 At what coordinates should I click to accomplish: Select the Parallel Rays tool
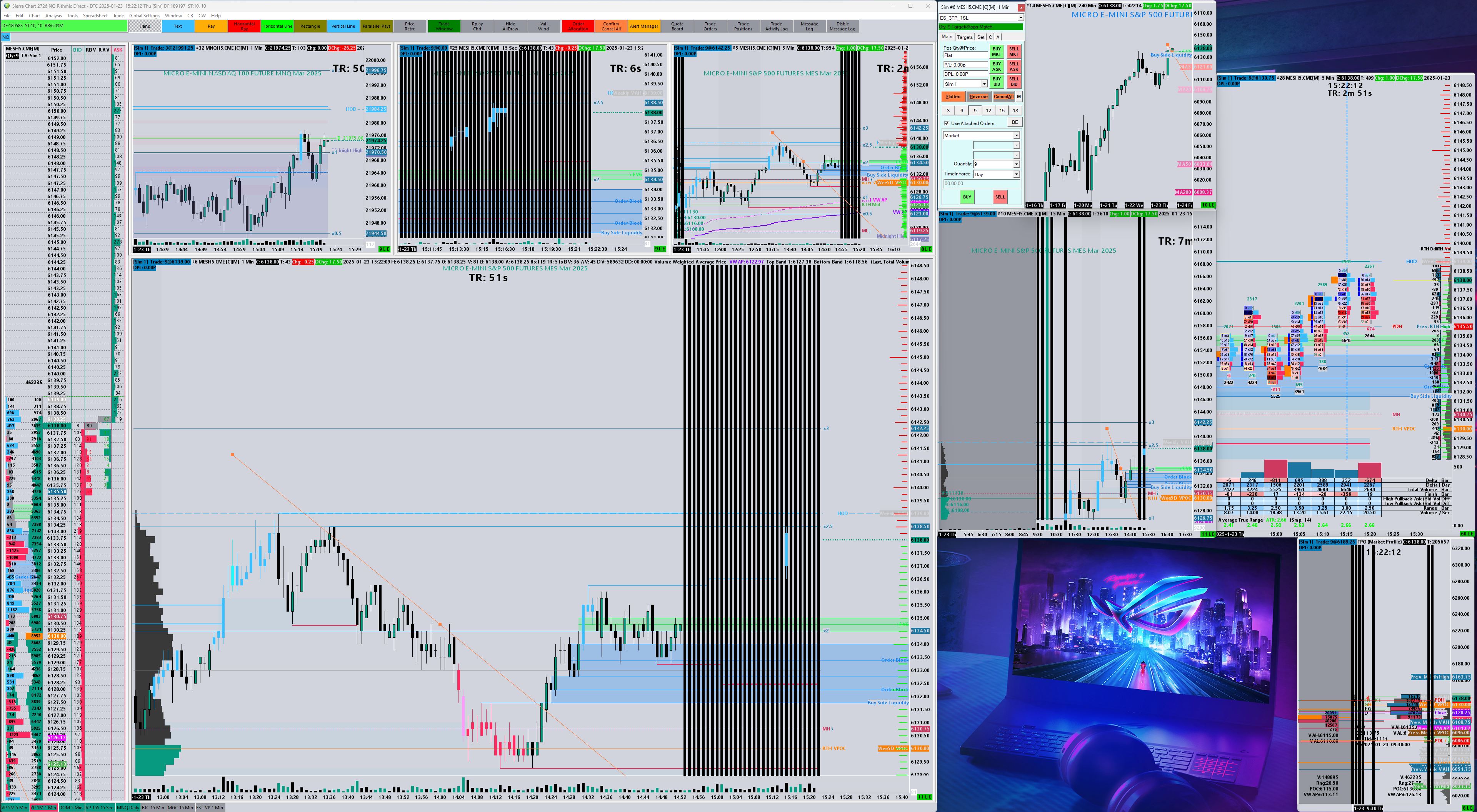coord(376,27)
